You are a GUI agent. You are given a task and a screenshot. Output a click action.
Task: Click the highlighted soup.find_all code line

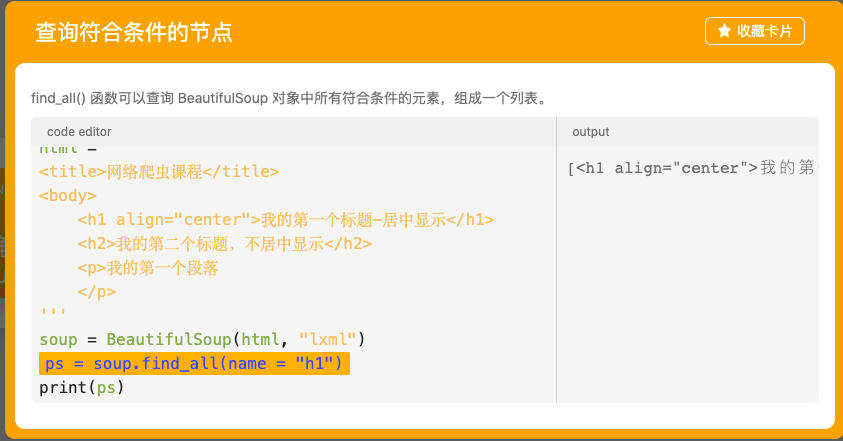coord(195,363)
